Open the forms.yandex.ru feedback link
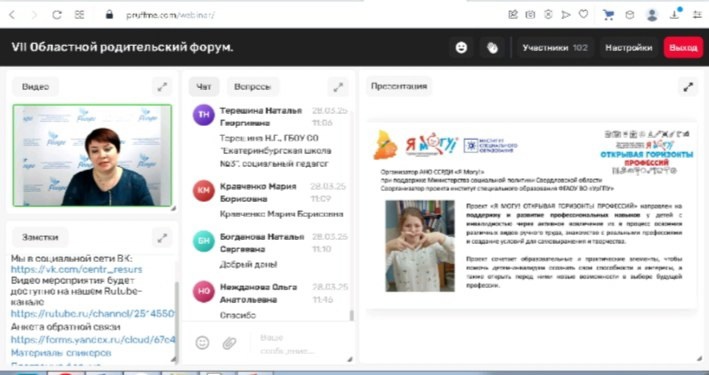 (x=93, y=339)
